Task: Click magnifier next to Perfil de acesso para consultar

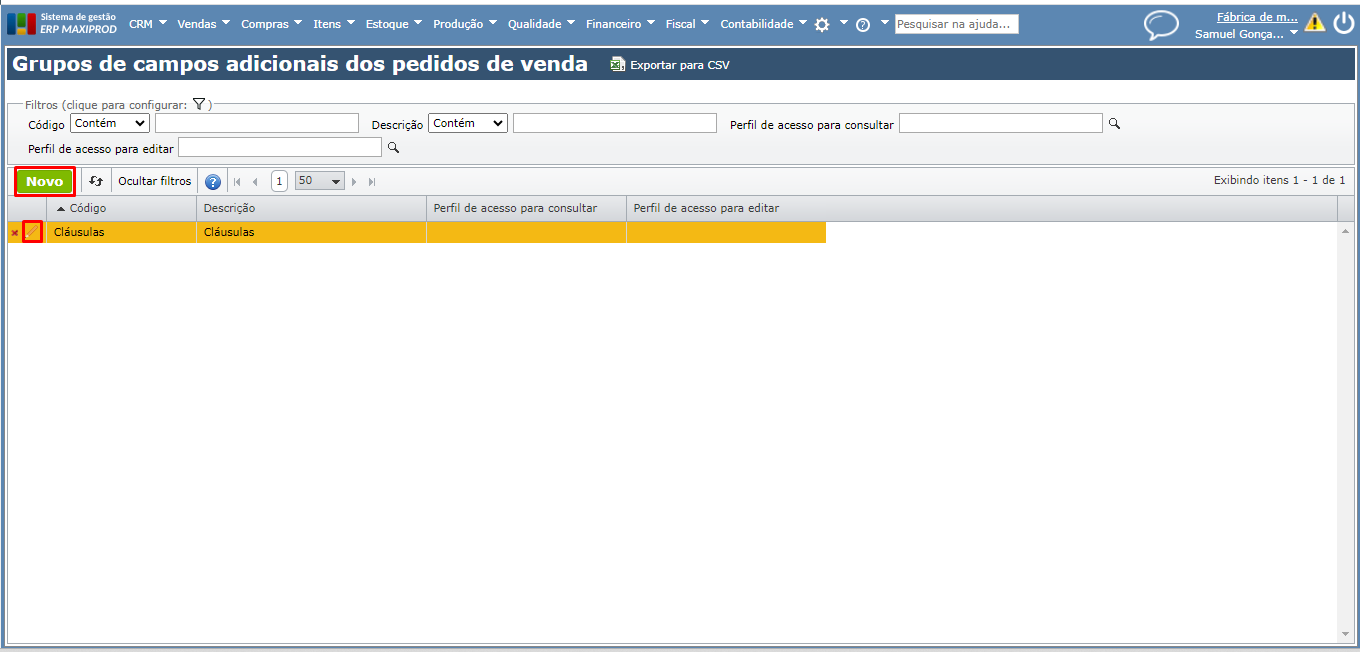Action: 1115,123
